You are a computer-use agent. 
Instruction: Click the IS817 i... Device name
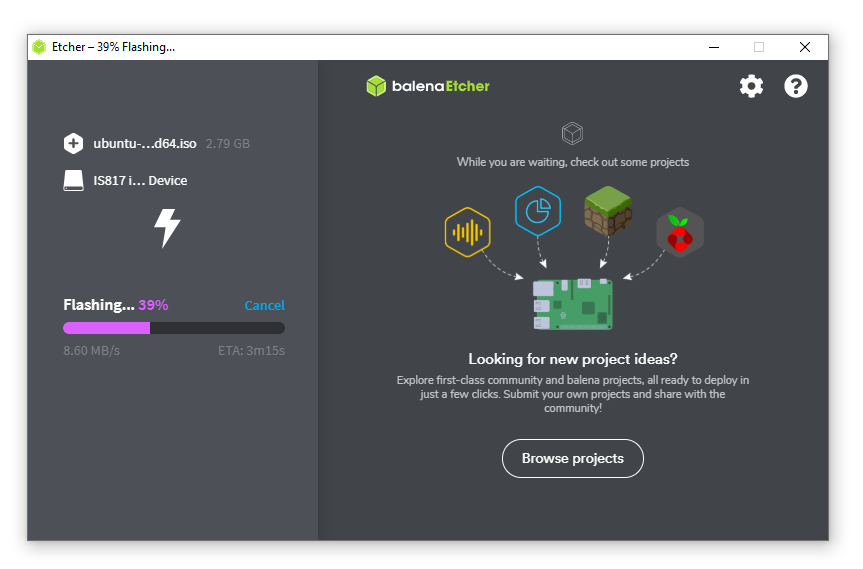click(x=140, y=180)
